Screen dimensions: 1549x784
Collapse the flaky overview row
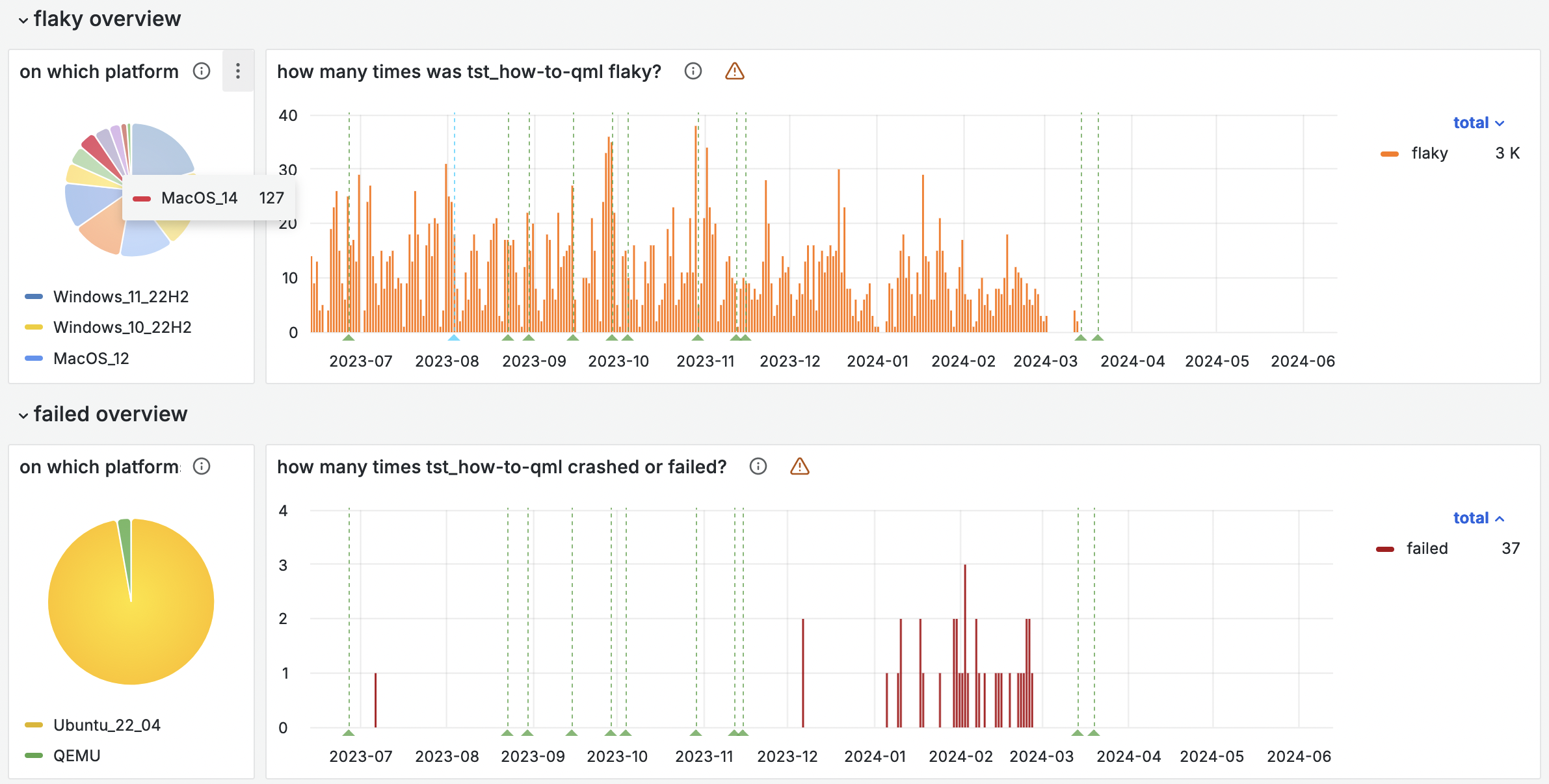23,20
